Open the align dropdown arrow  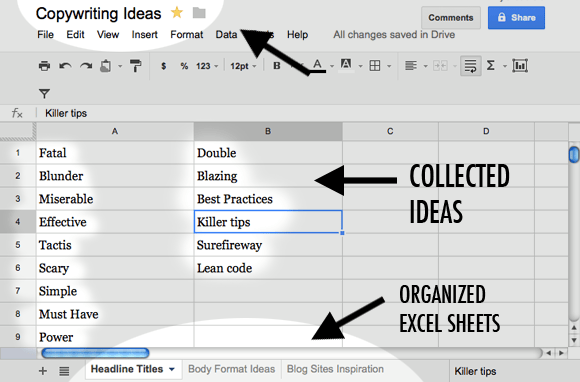[x=425, y=67]
